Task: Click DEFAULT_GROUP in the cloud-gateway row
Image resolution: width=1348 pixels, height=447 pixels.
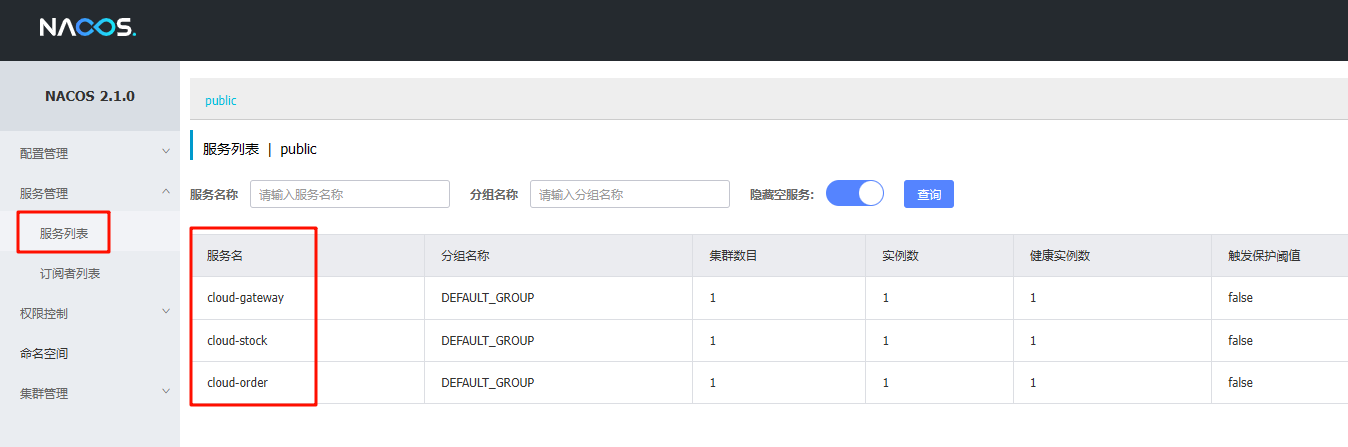Action: pyautogui.click(x=488, y=298)
